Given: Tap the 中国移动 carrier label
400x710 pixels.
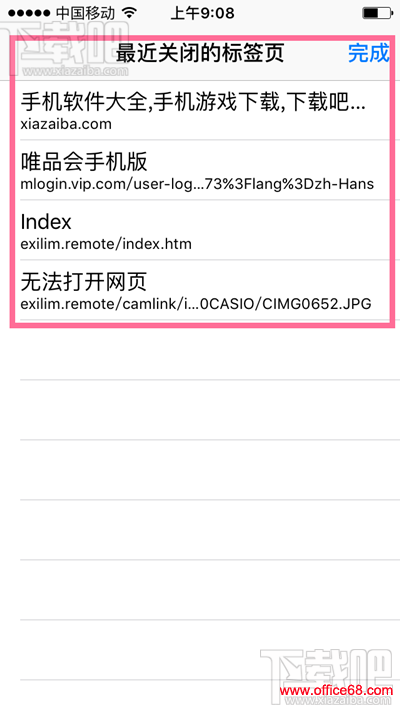Looking at the screenshot, I should tap(86, 13).
